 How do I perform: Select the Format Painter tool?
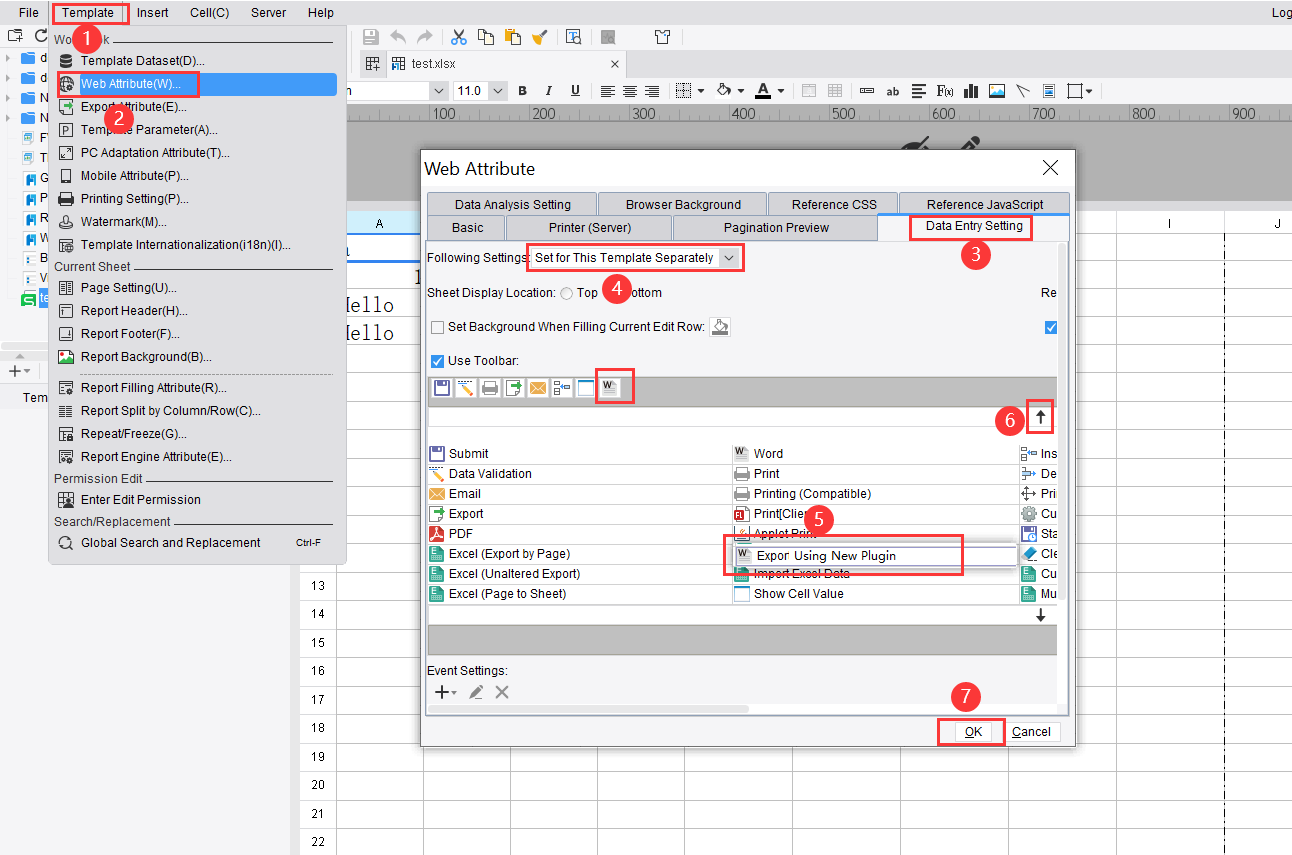point(541,36)
